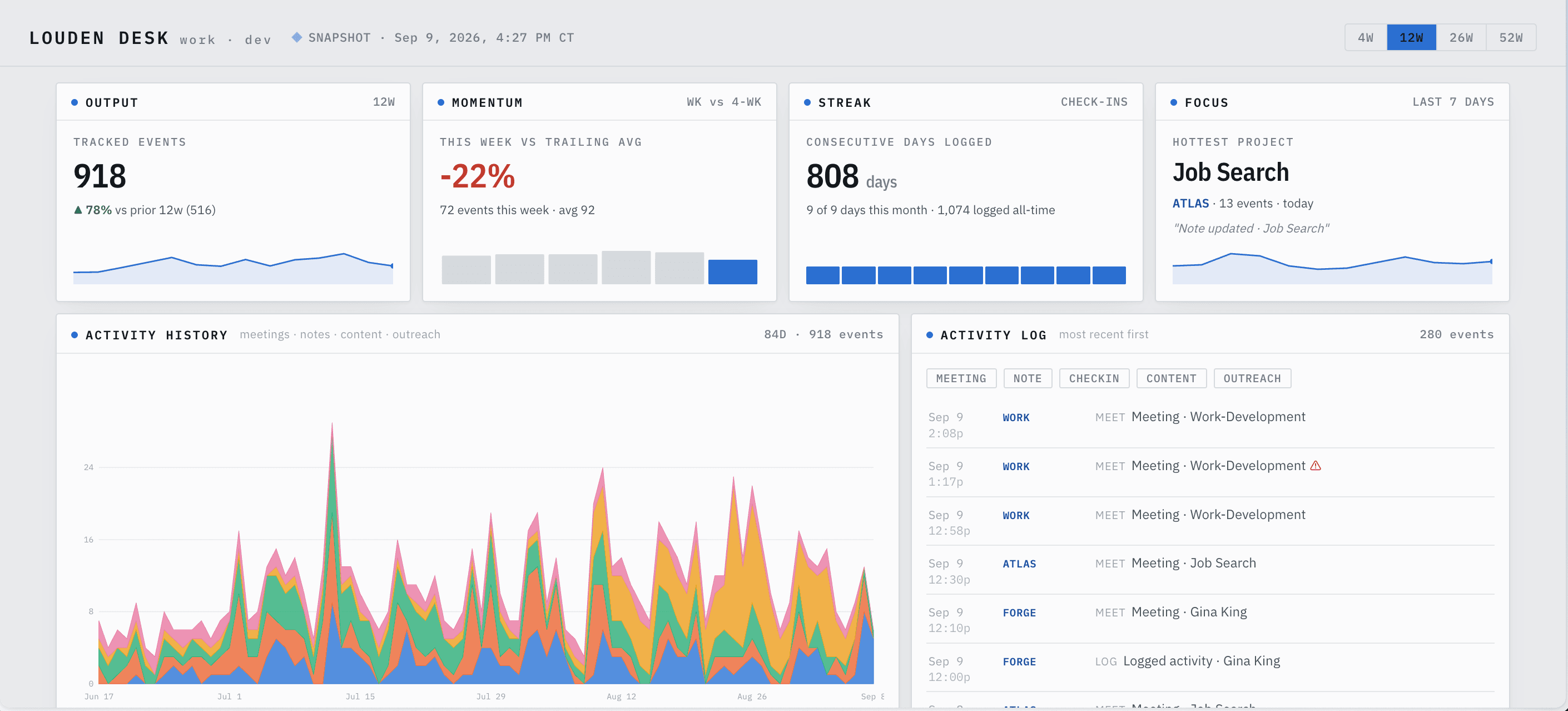Click the warning icon on 1:17p meeting
Viewport: 1568px width, 711px height.
tap(1315, 466)
